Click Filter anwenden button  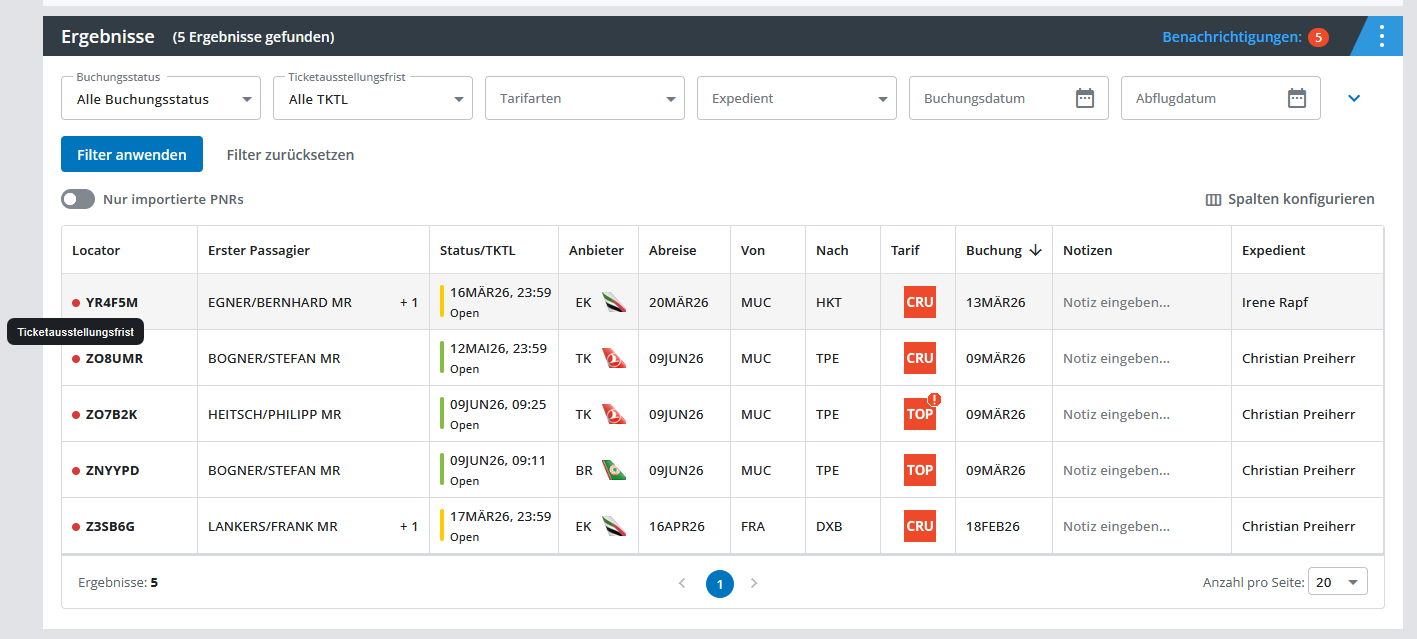(132, 155)
